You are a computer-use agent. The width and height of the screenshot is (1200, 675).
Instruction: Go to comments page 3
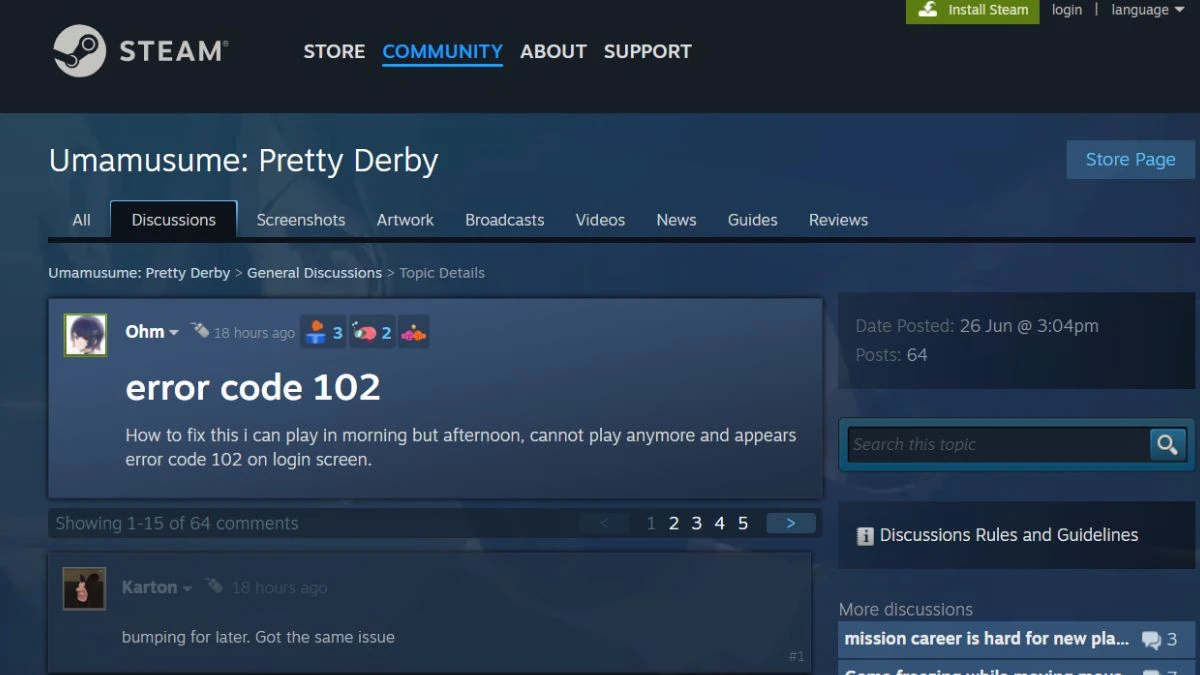(x=697, y=523)
